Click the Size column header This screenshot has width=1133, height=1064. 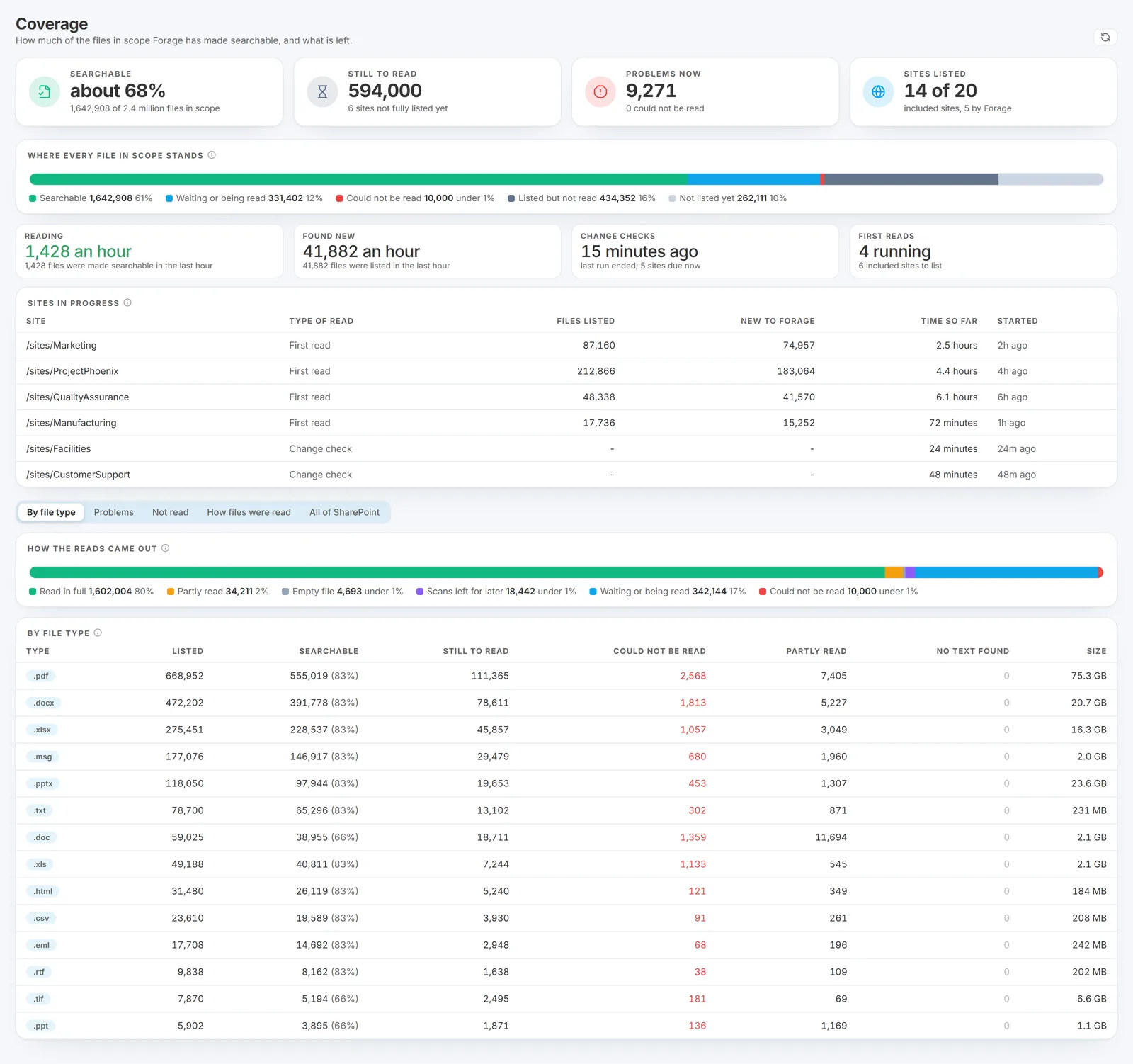(1096, 651)
